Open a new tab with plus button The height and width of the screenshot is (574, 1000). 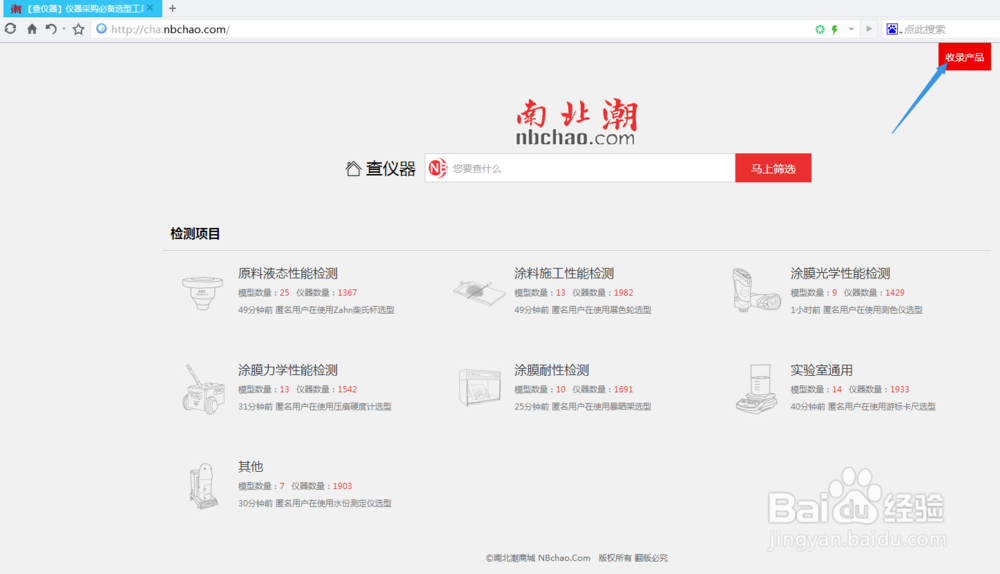point(172,8)
